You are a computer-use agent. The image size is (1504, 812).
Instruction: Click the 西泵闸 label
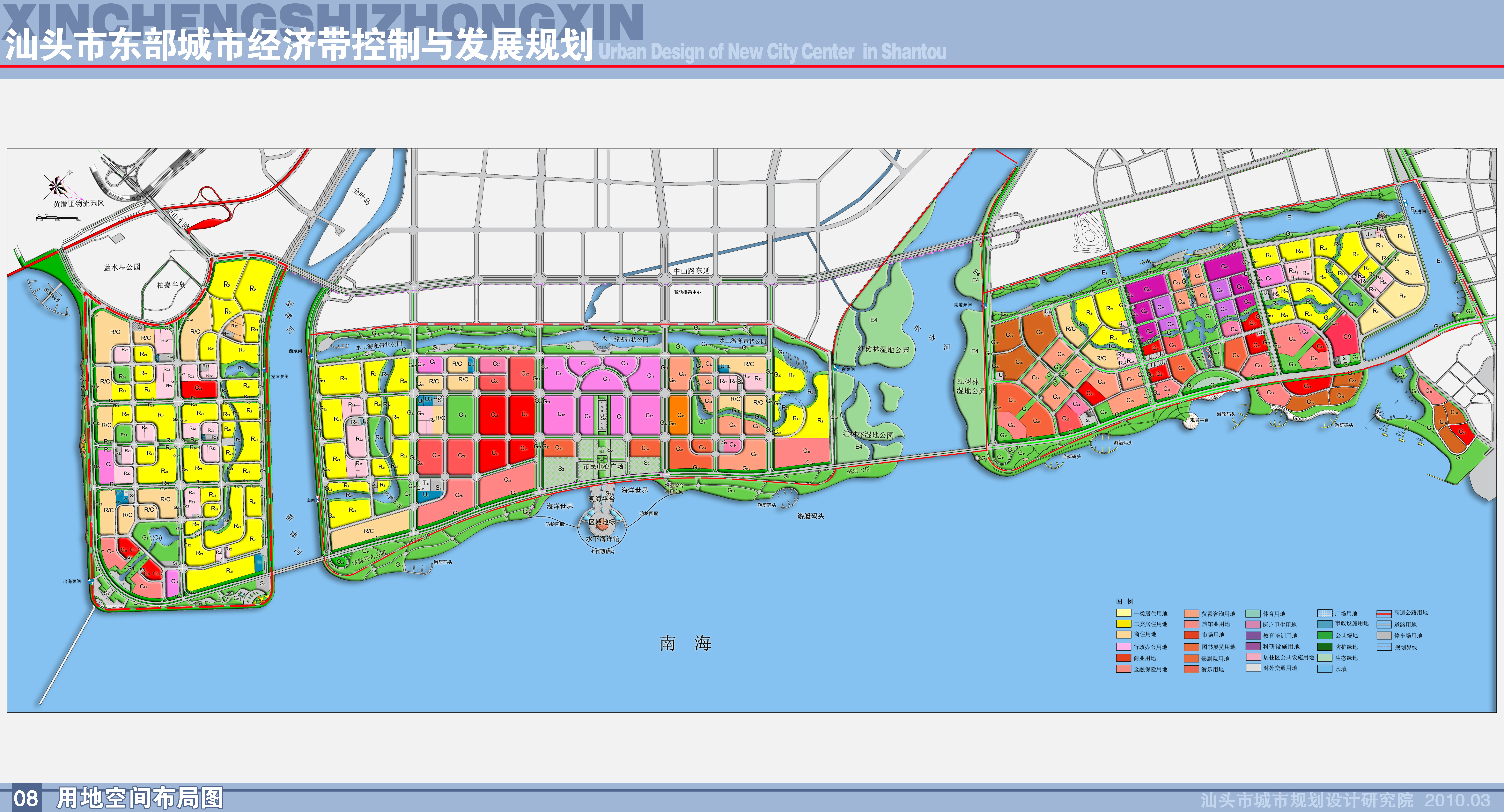[x=295, y=351]
